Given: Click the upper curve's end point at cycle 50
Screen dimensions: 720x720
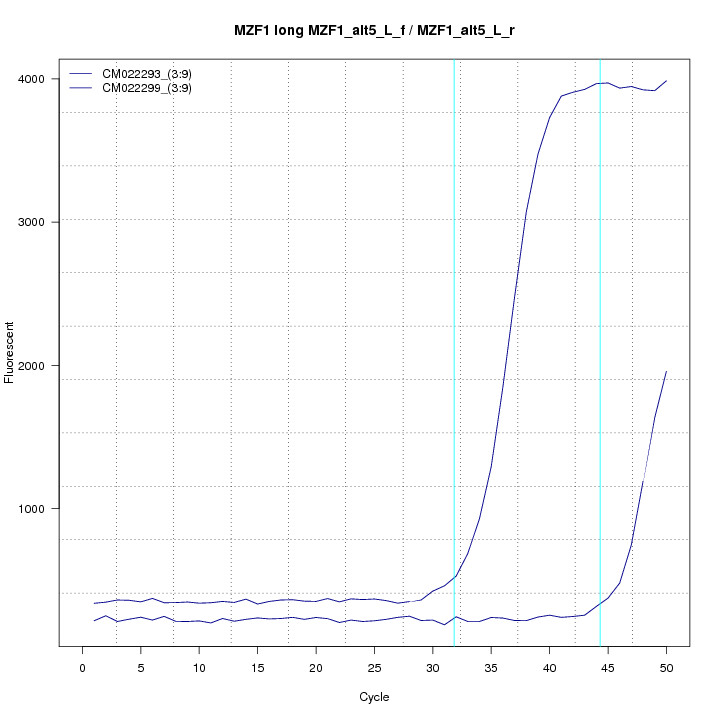Looking at the screenshot, I should pyautogui.click(x=666, y=81).
